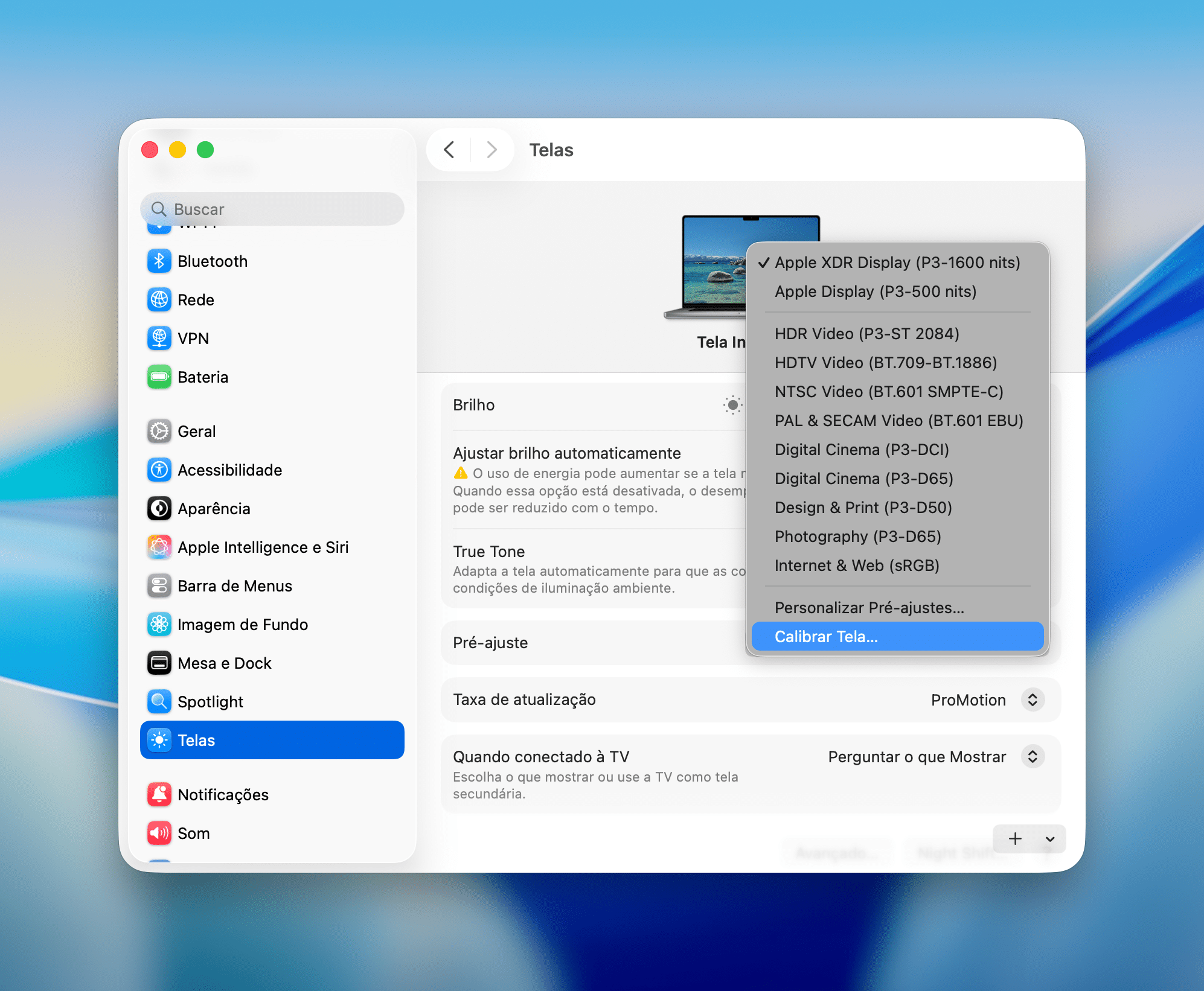Viewport: 1204px width, 991px height.
Task: Open Apple Intelligence e Siri icon
Action: (x=159, y=547)
